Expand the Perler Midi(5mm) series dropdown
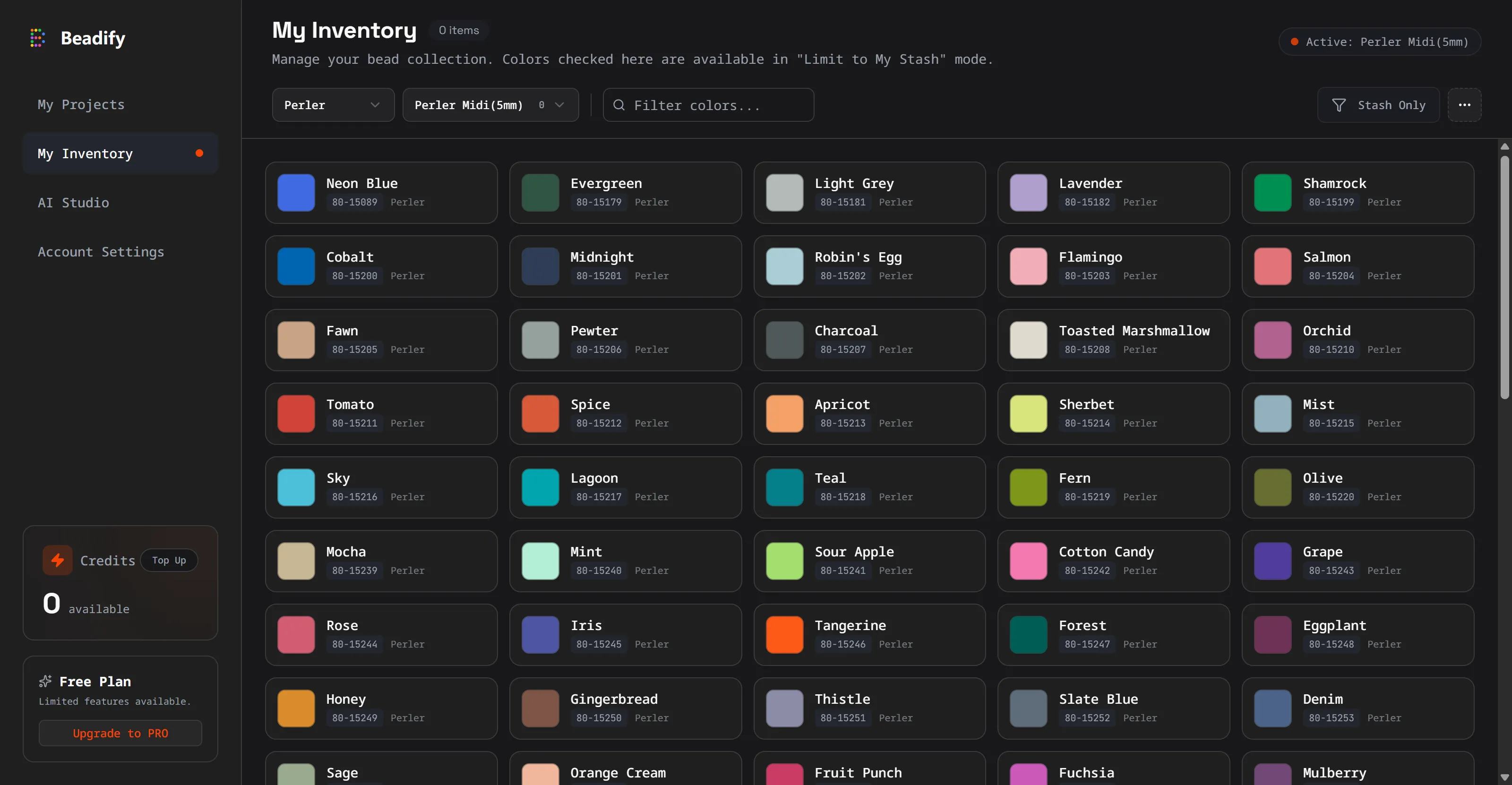This screenshot has width=1512, height=785. pos(490,105)
